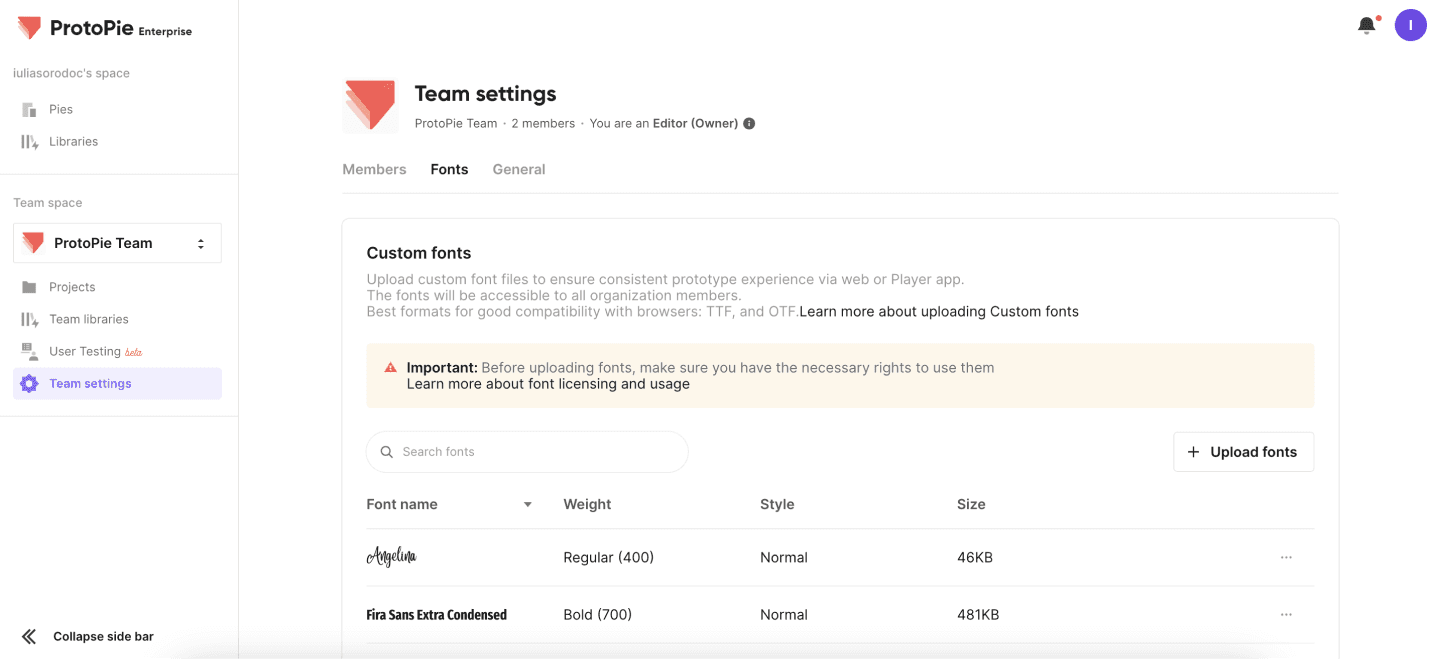Click the notification bell with red badge

(1366, 24)
